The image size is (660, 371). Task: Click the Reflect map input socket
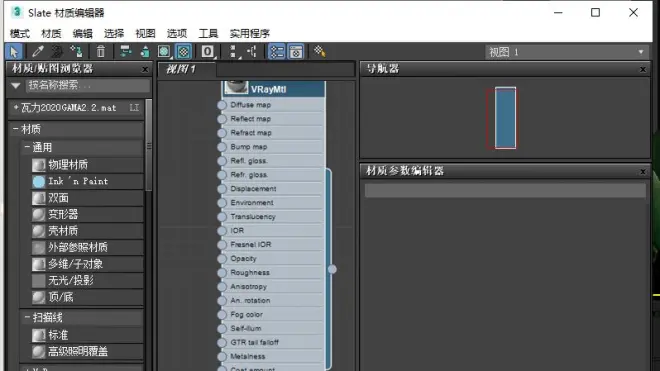(222, 119)
